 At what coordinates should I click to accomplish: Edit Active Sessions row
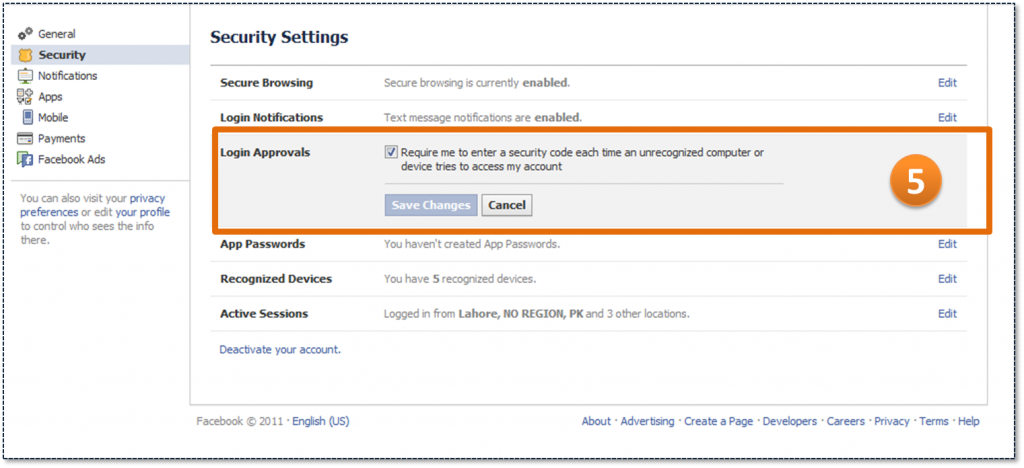(x=947, y=313)
